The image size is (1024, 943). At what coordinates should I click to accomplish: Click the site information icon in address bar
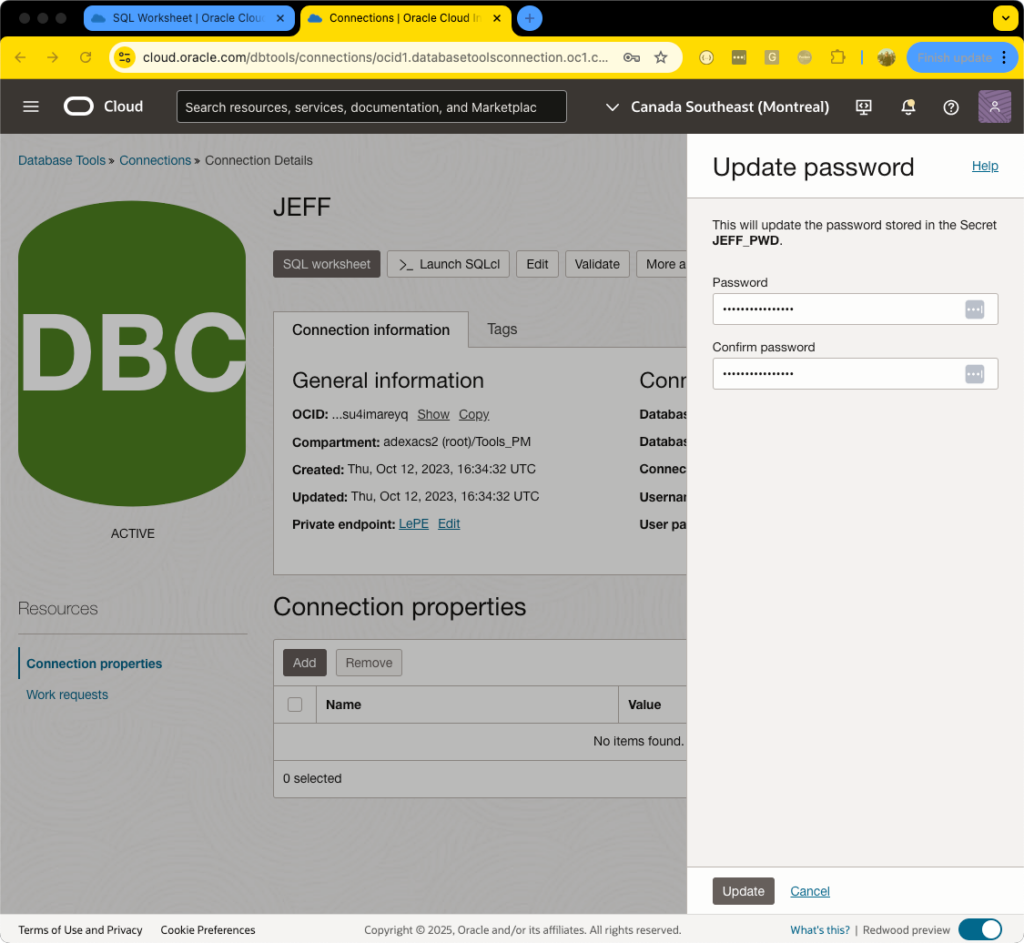coord(125,57)
